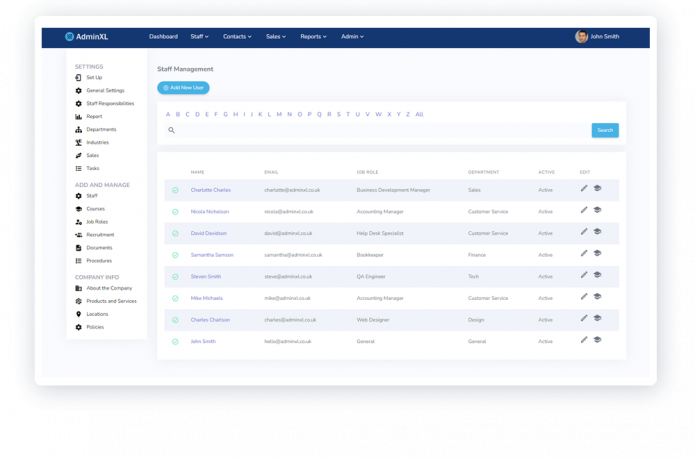The height and width of the screenshot is (457, 695).
Task: Click the graduation cap icon in John Smith's row
Action: click(597, 340)
